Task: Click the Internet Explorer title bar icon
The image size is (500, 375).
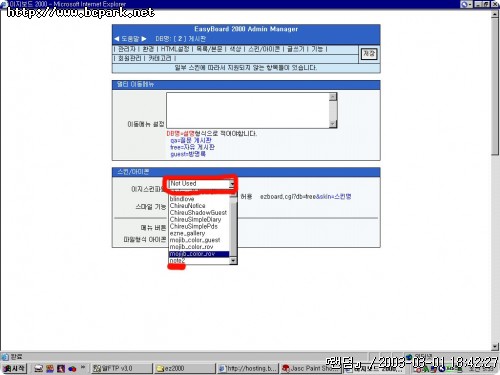Action: point(4,4)
